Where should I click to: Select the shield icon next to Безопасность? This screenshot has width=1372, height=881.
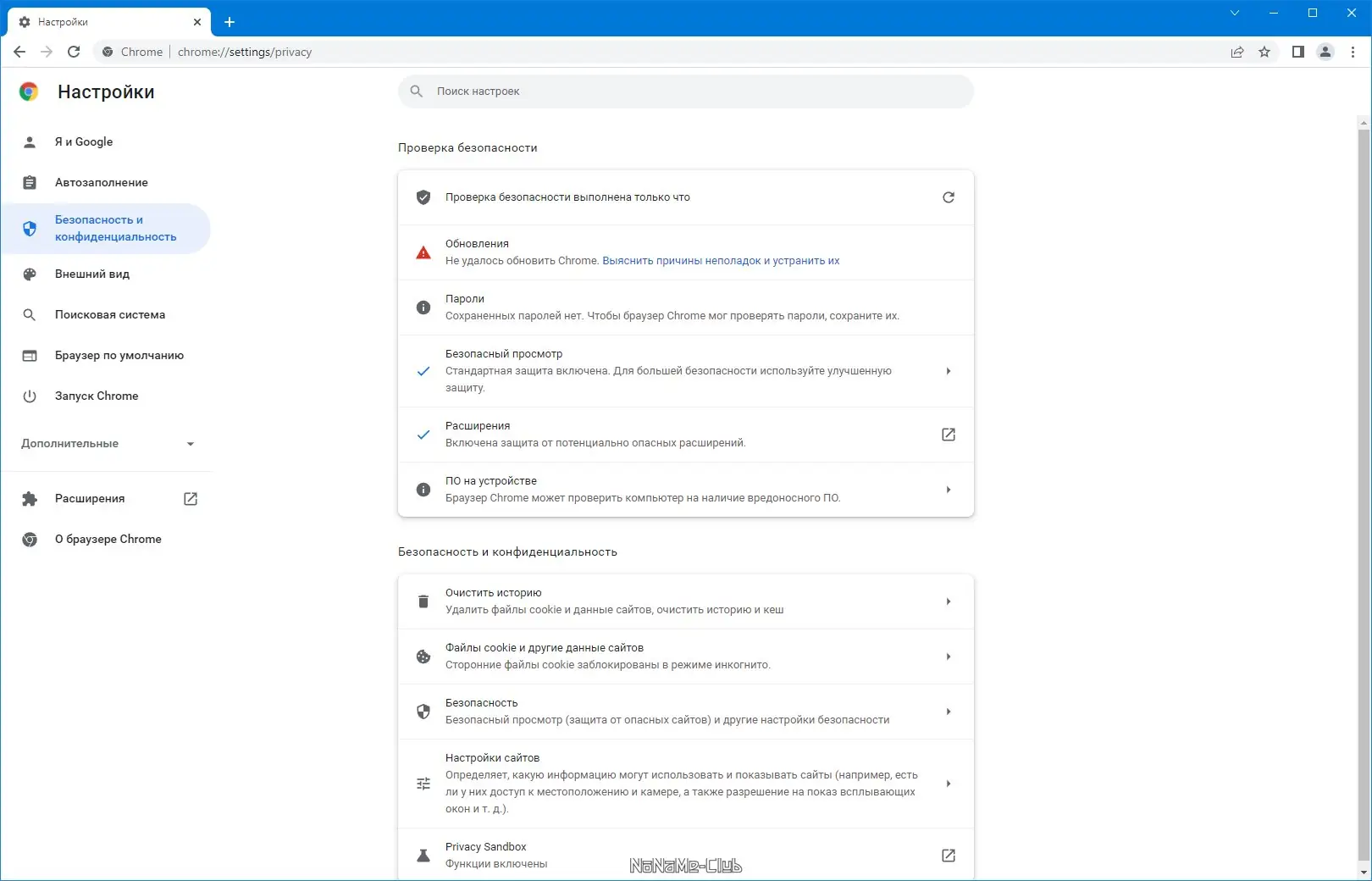coord(423,712)
